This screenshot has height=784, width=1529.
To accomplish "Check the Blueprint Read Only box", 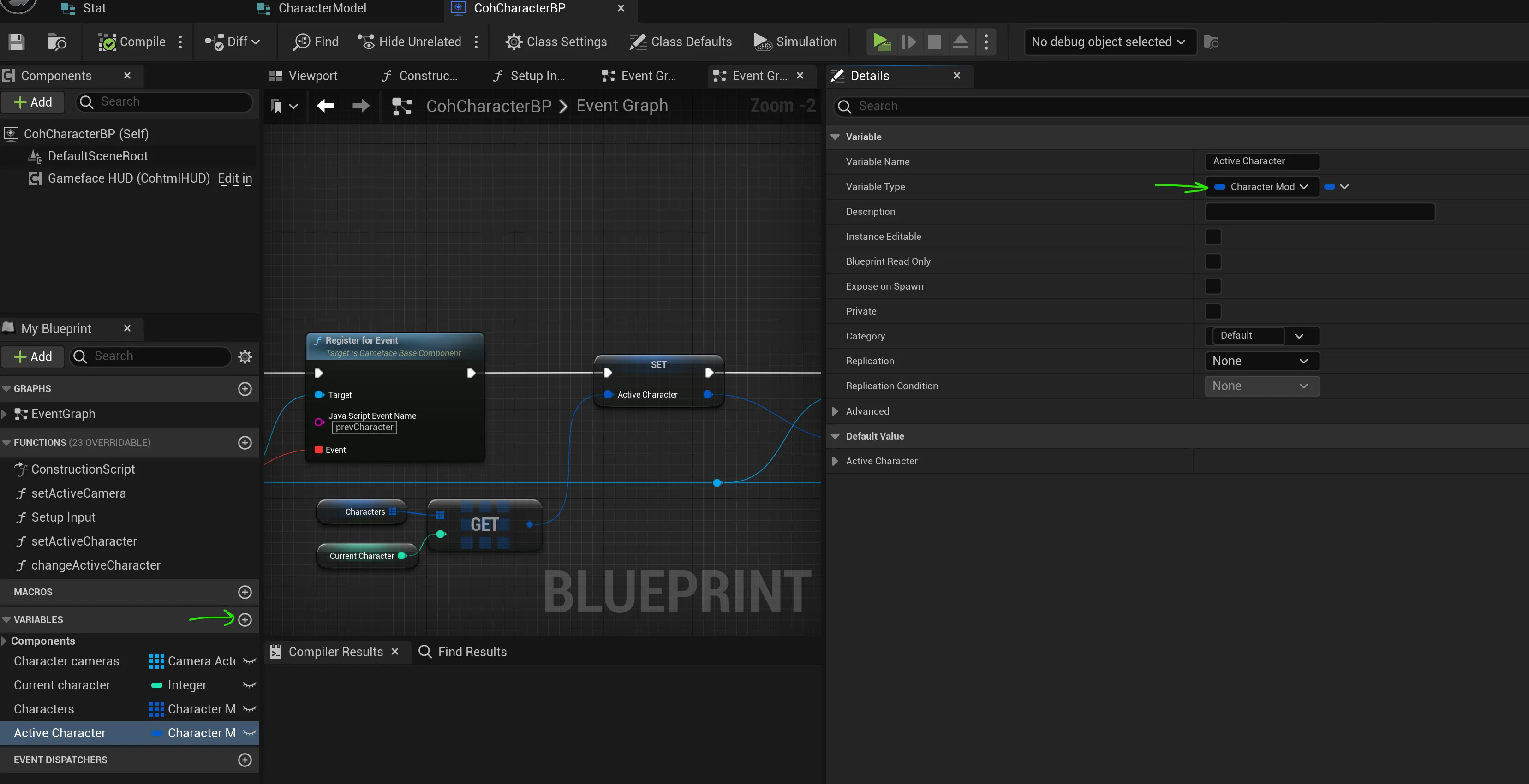I will pyautogui.click(x=1213, y=262).
